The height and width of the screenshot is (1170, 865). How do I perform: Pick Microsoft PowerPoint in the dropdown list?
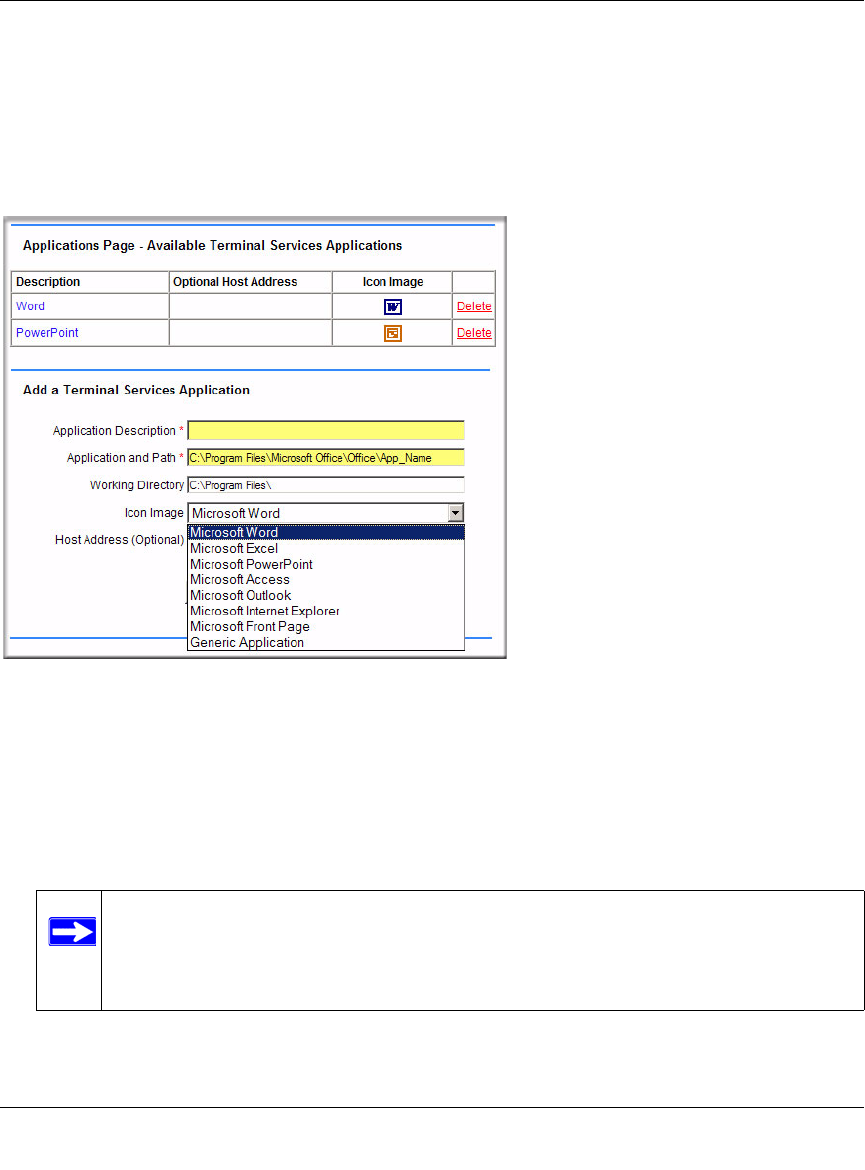pyautogui.click(x=325, y=564)
